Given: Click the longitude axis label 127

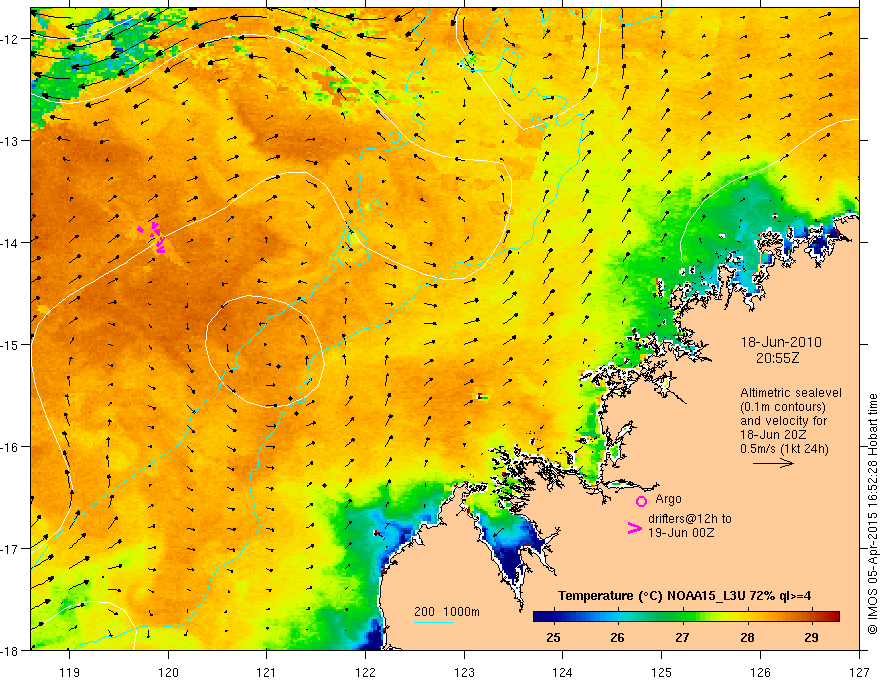Looking at the screenshot, I should pos(859,672).
